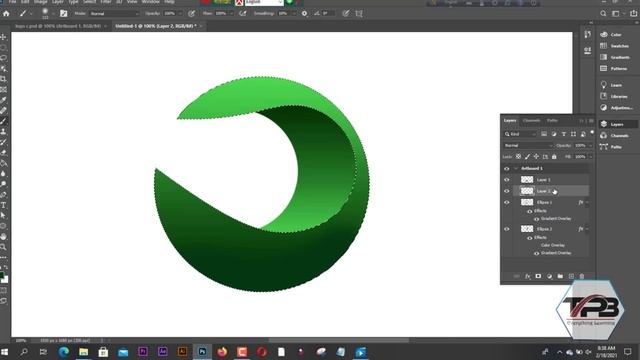Open the Select menu
The width and height of the screenshot is (640, 360).
pos(89,2)
